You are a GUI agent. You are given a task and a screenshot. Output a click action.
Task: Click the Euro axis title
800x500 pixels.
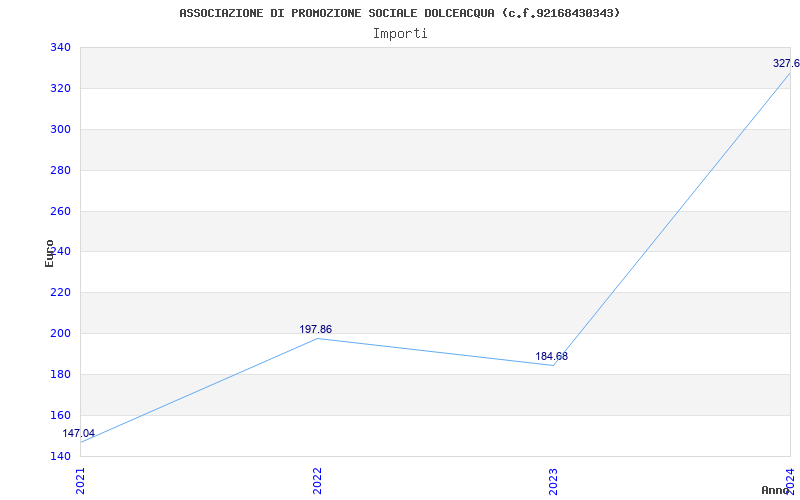tap(49, 253)
